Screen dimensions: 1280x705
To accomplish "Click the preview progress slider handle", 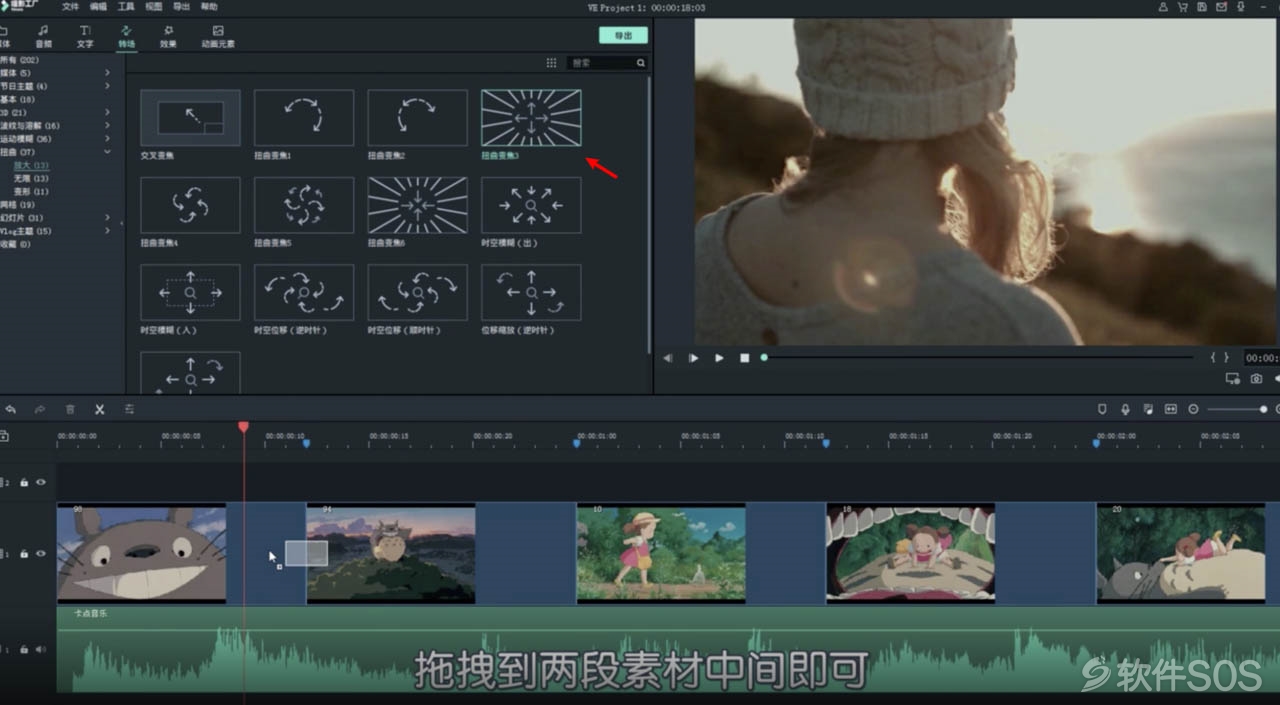I will click(x=764, y=357).
